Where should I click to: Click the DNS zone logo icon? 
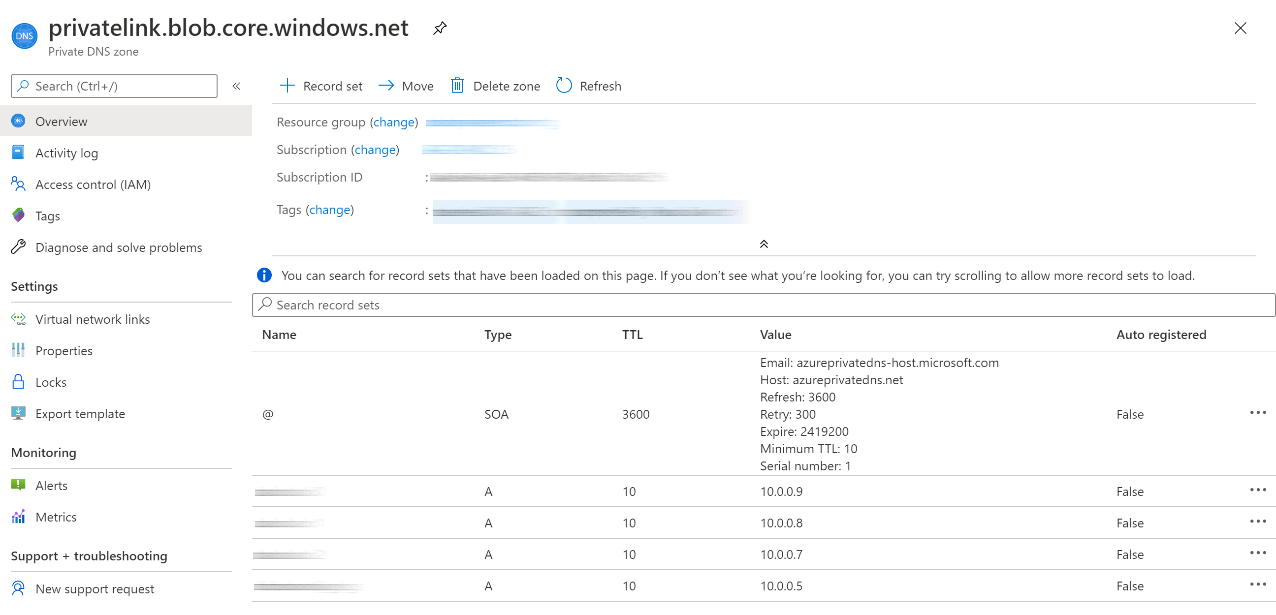(24, 36)
